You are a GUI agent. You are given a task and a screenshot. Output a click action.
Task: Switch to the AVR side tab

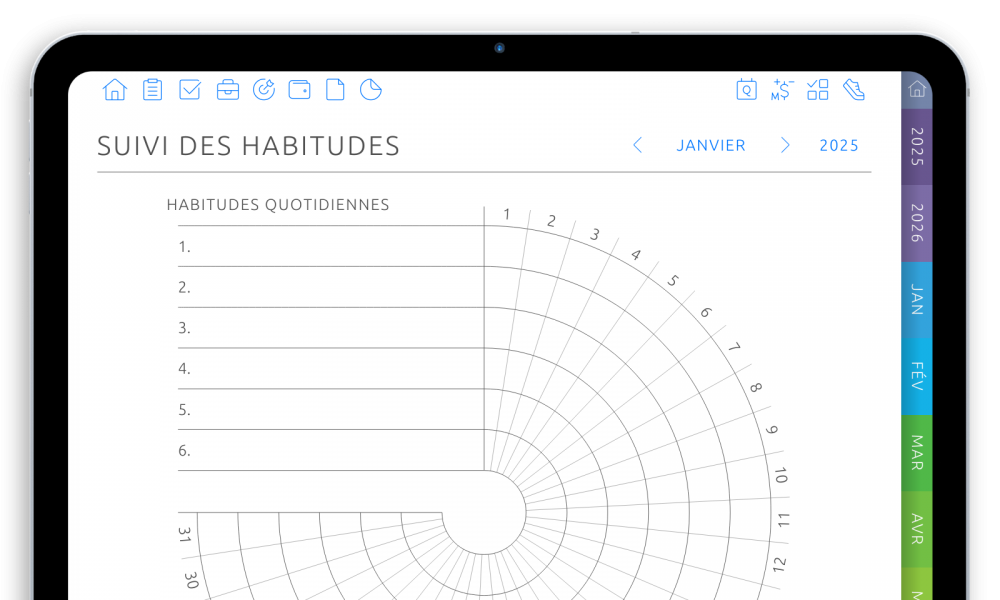click(917, 529)
